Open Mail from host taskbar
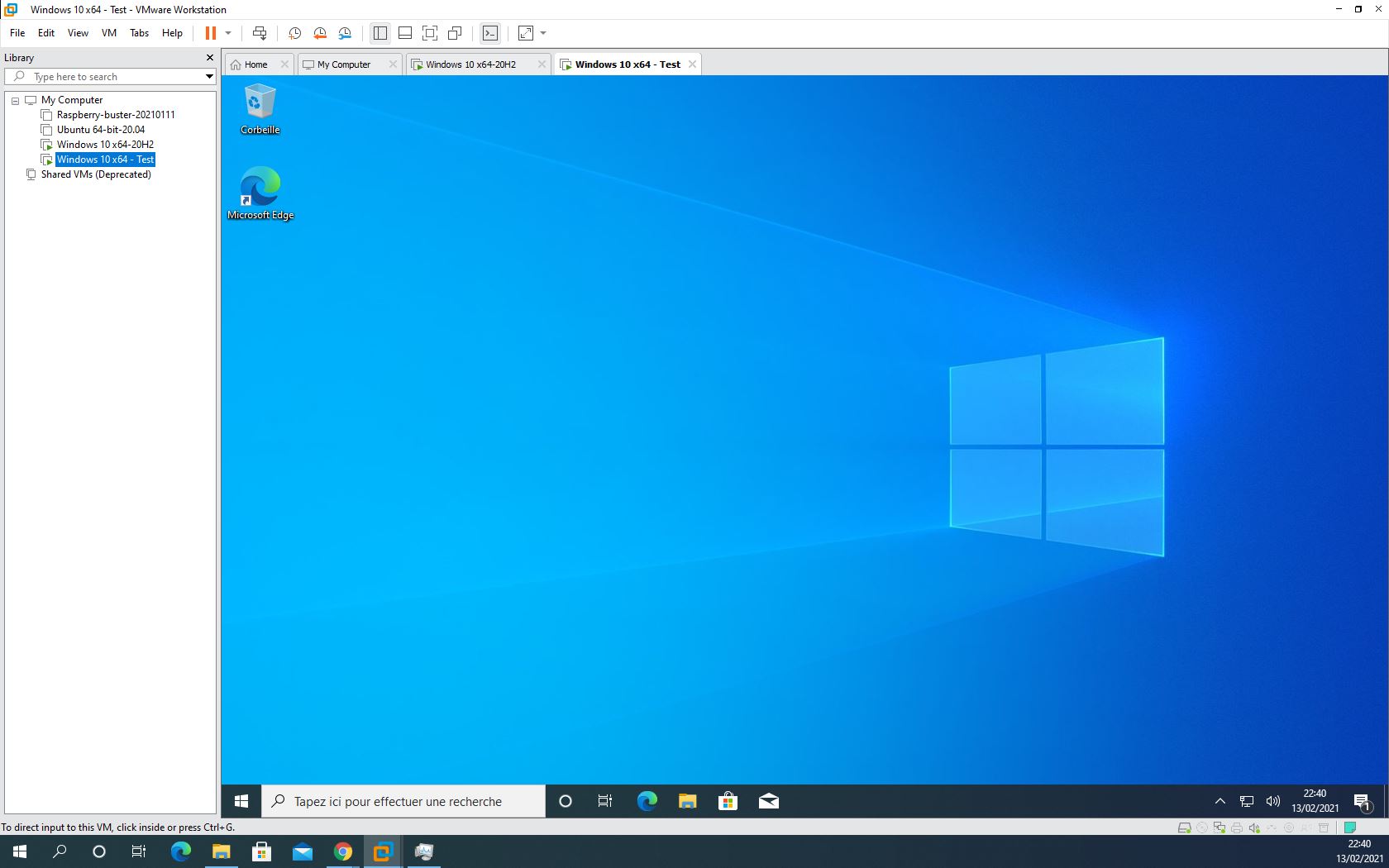 (x=302, y=851)
